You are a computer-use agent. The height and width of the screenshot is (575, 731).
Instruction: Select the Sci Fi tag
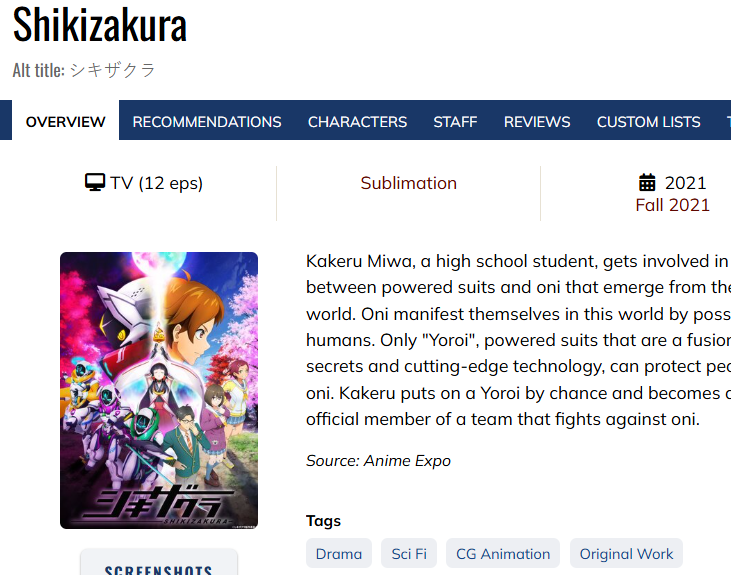pos(409,554)
